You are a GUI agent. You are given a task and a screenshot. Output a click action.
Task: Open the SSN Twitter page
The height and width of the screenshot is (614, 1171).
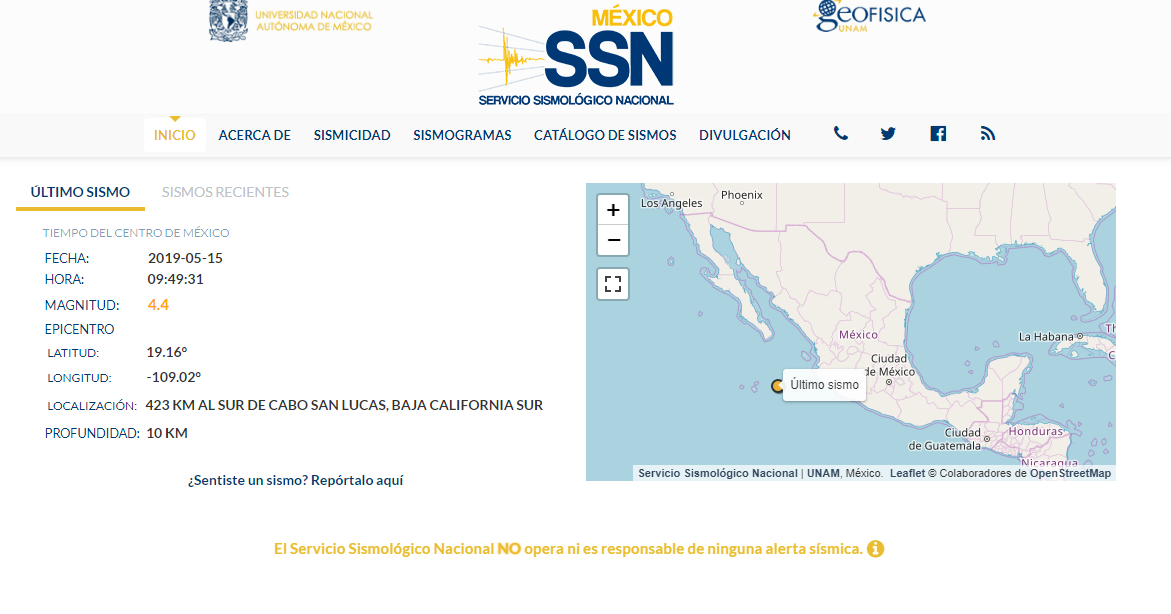(888, 134)
